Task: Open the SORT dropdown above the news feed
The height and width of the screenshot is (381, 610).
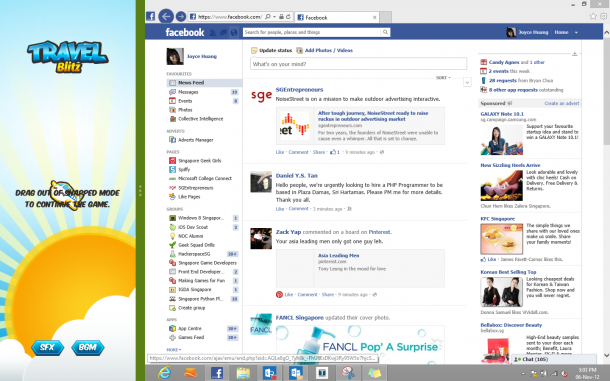Action: tap(443, 78)
